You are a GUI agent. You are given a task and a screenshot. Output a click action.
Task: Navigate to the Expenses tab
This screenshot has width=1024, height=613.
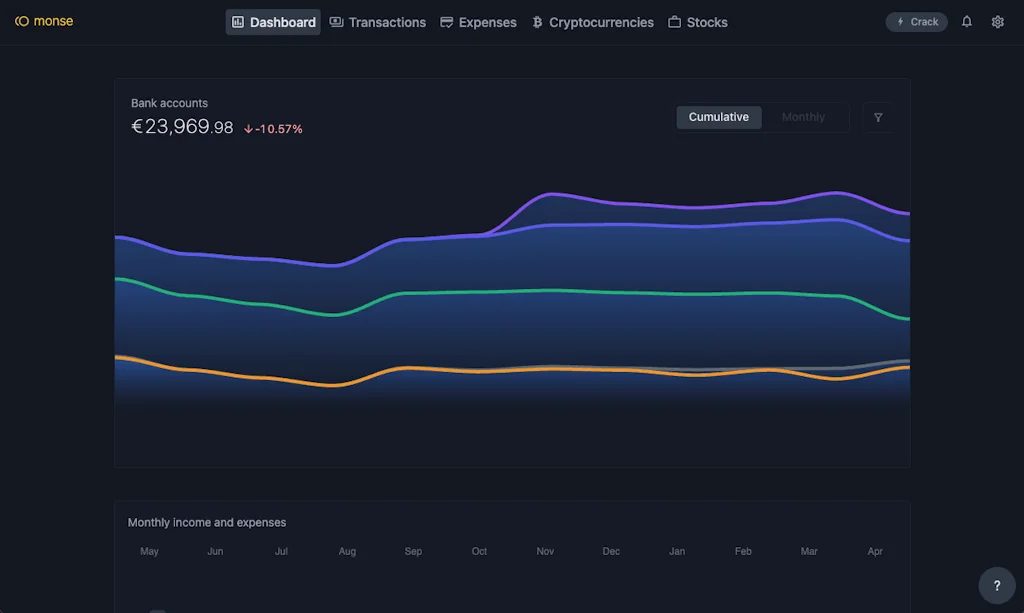(478, 22)
